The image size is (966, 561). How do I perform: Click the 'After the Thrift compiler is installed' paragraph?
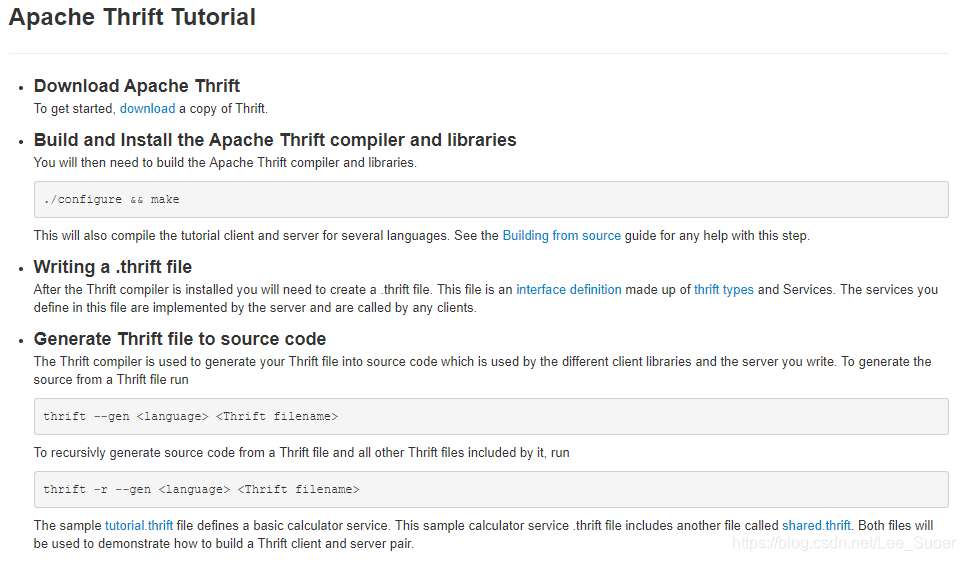(485, 299)
